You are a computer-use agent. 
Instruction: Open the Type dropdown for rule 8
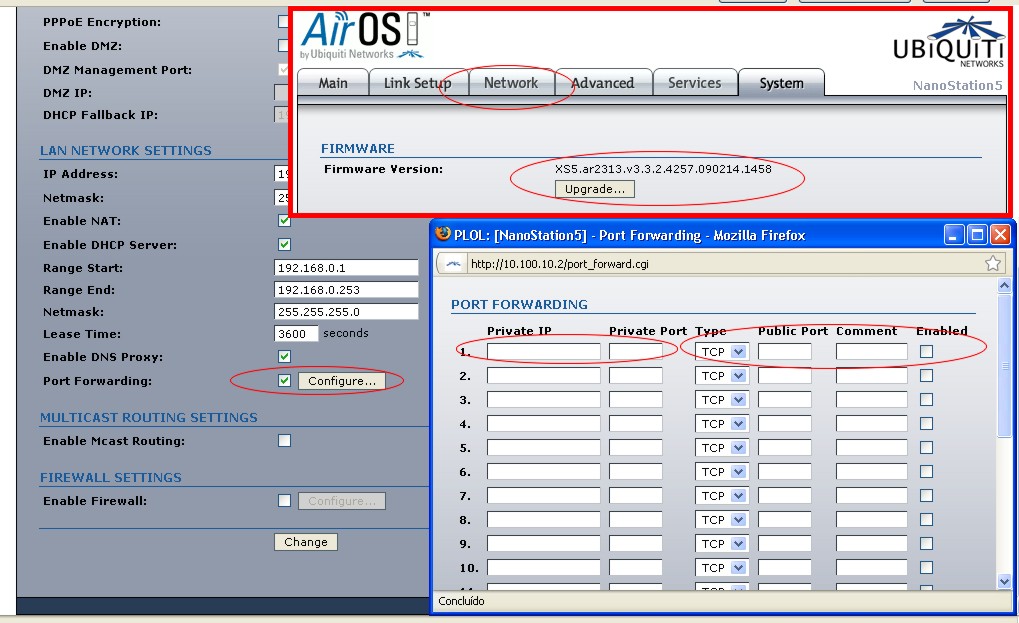coord(721,520)
